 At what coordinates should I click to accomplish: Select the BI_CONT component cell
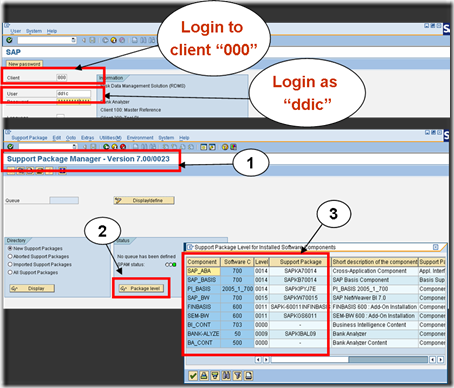[203, 325]
